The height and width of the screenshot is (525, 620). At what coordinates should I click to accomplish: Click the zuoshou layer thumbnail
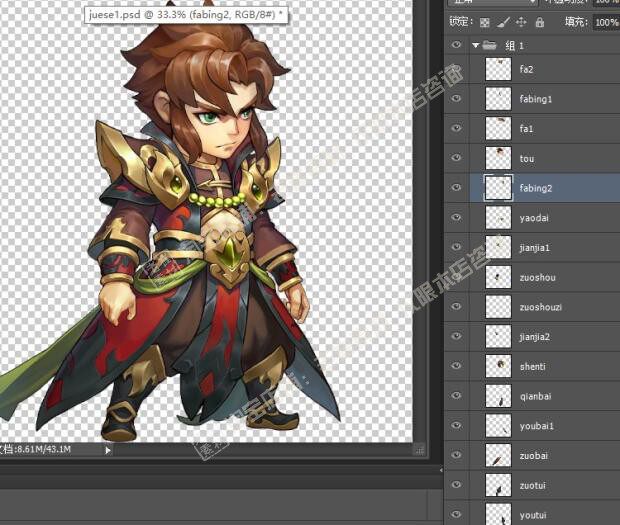[x=498, y=277]
